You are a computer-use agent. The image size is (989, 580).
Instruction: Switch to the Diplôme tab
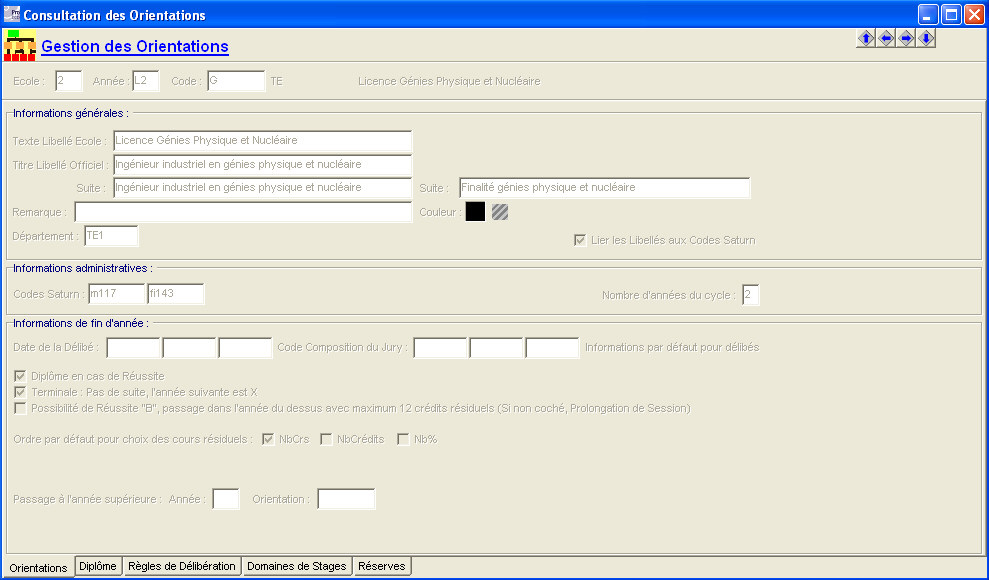[98, 566]
